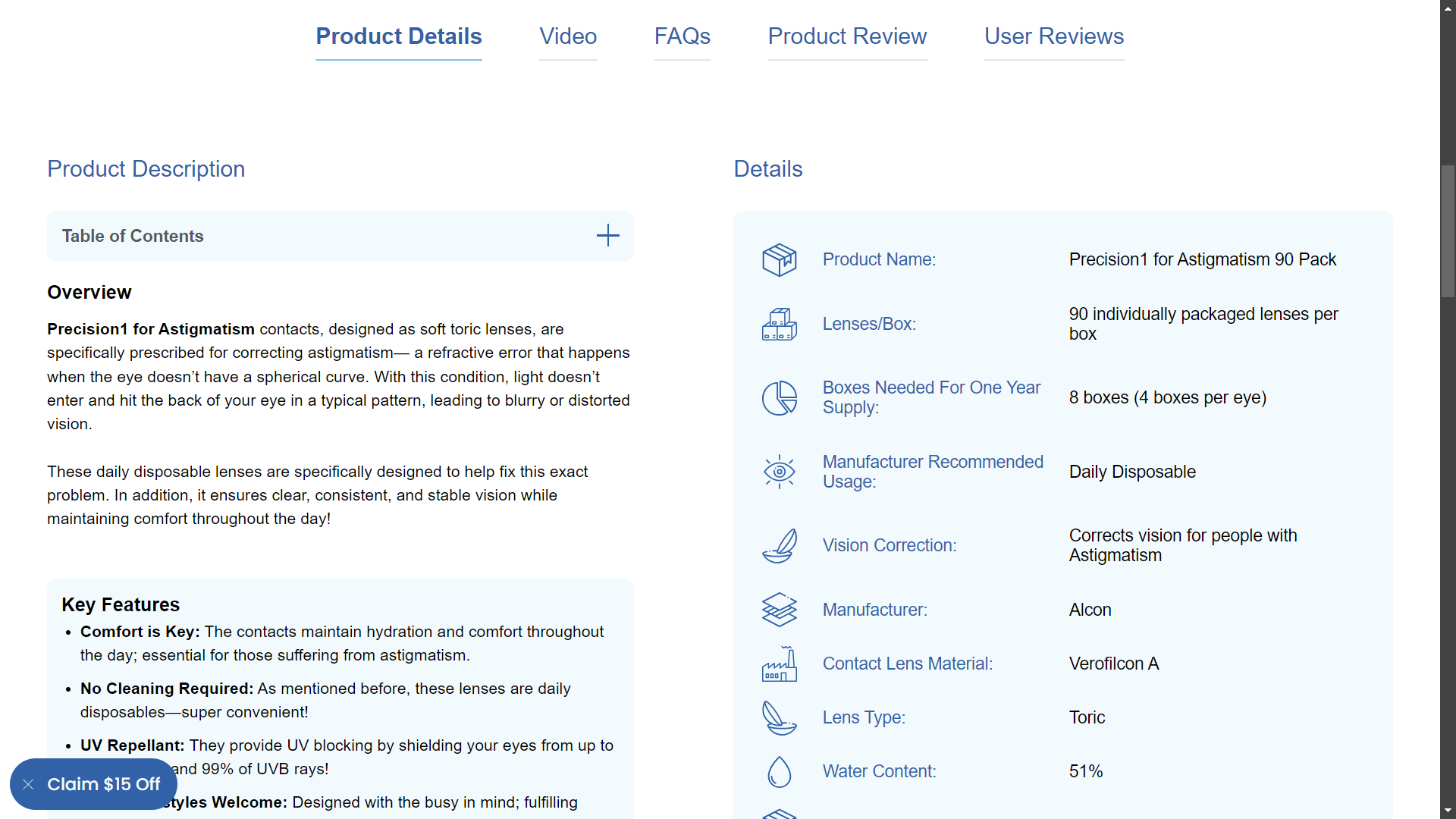Click the Product Name box icon
1456x819 pixels.
[779, 260]
